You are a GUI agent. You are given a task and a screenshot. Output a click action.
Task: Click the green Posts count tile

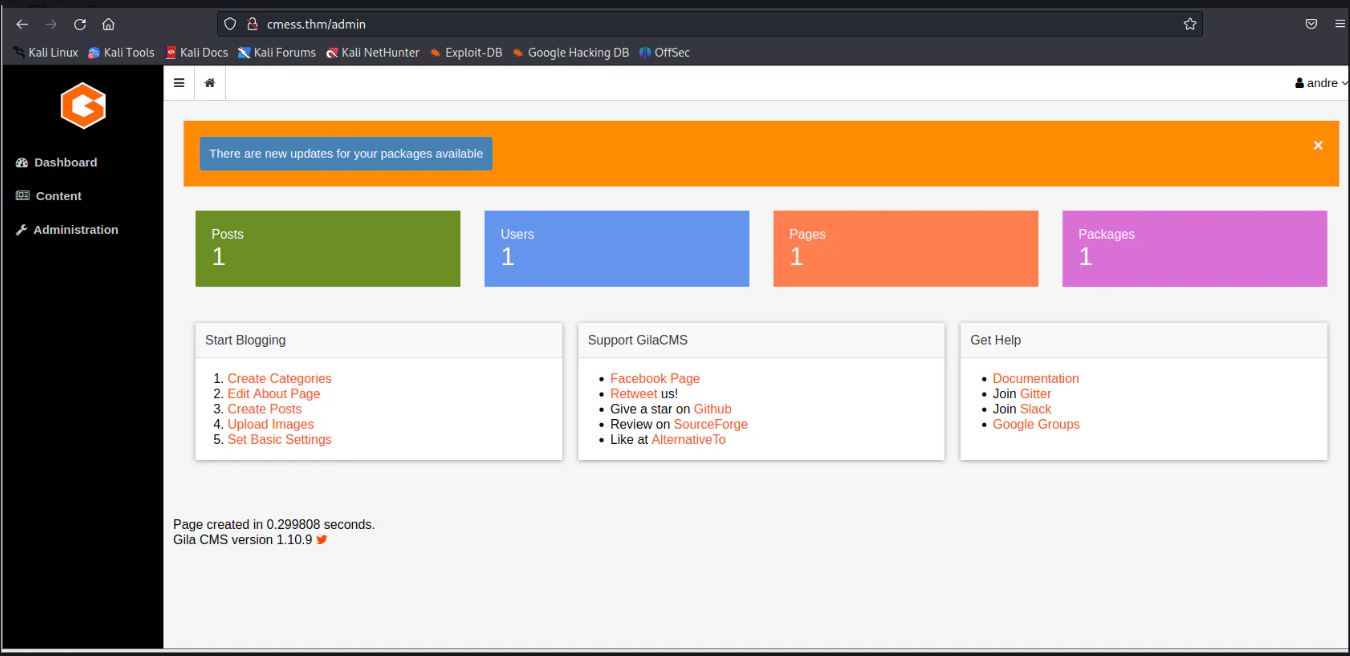click(327, 249)
